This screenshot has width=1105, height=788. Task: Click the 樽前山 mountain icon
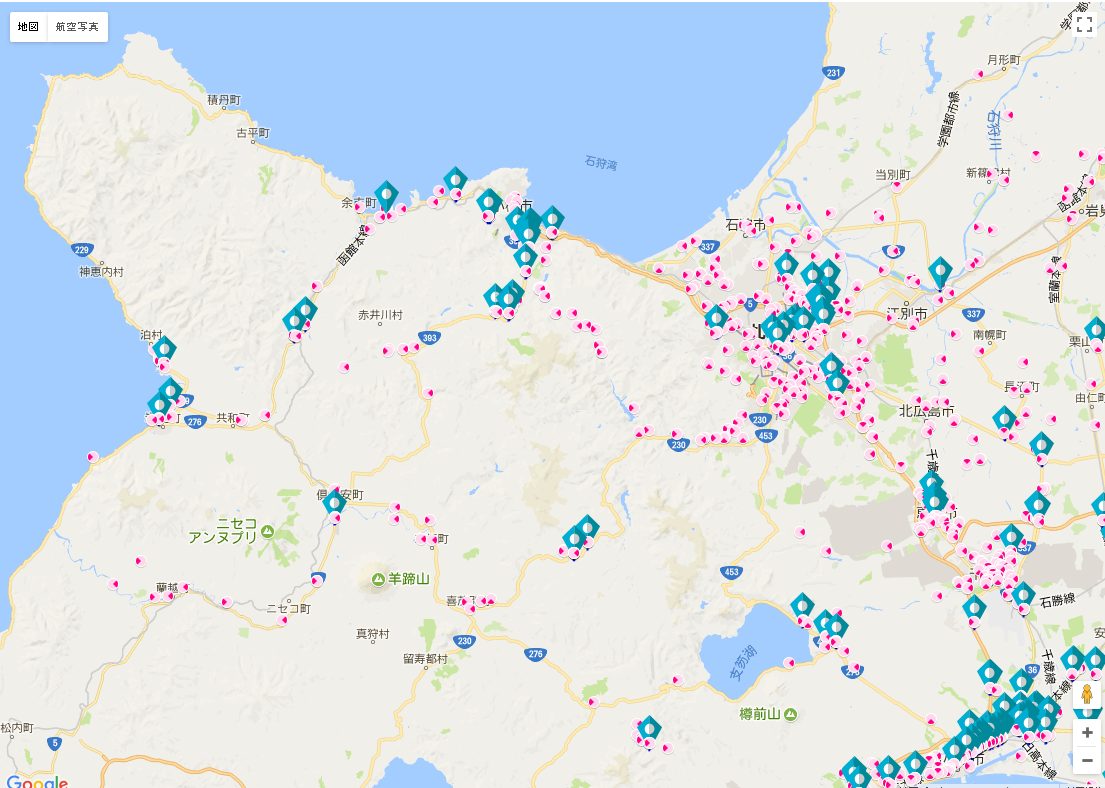(x=791, y=715)
